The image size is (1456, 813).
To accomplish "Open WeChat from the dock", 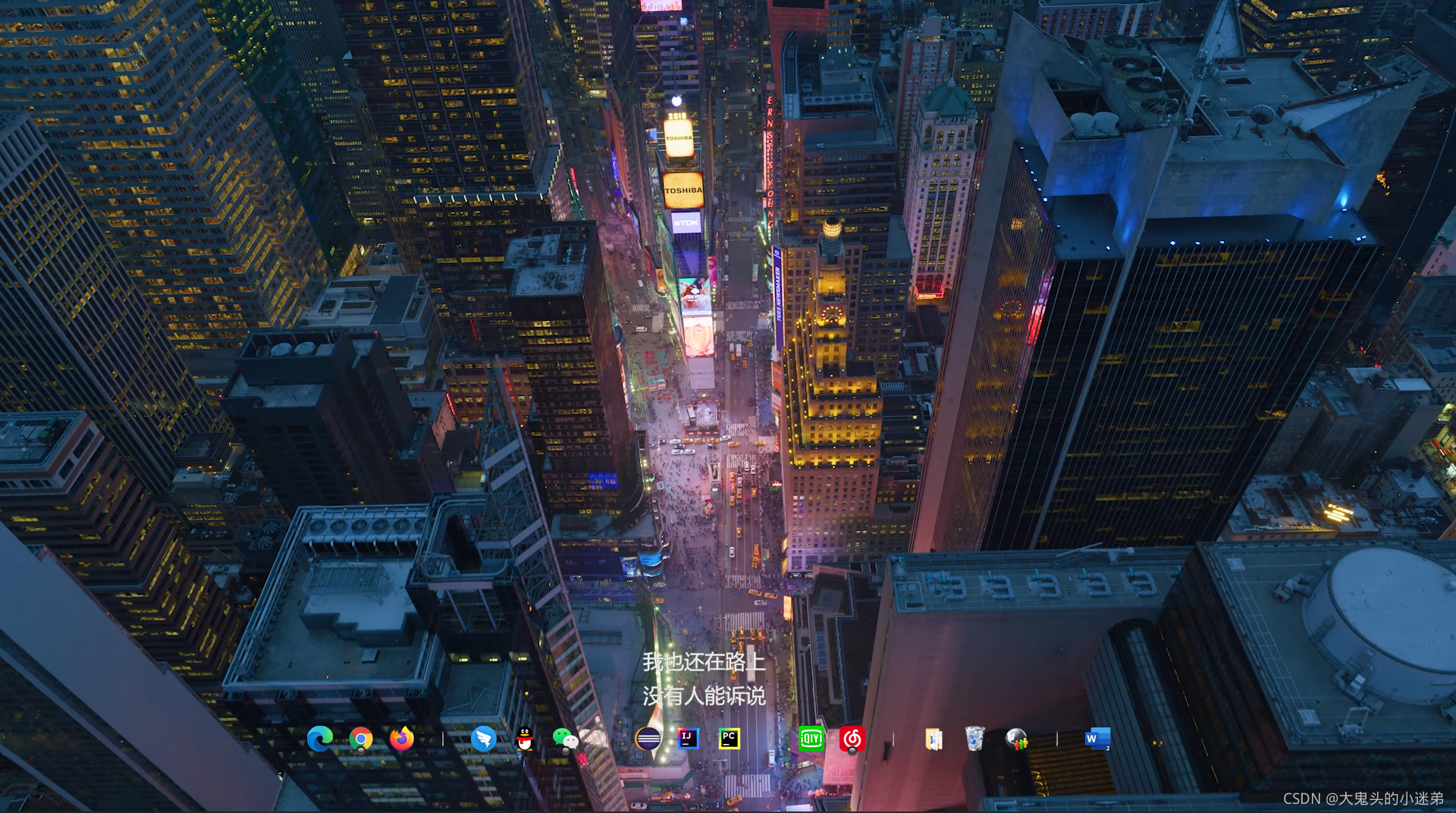I will (566, 739).
